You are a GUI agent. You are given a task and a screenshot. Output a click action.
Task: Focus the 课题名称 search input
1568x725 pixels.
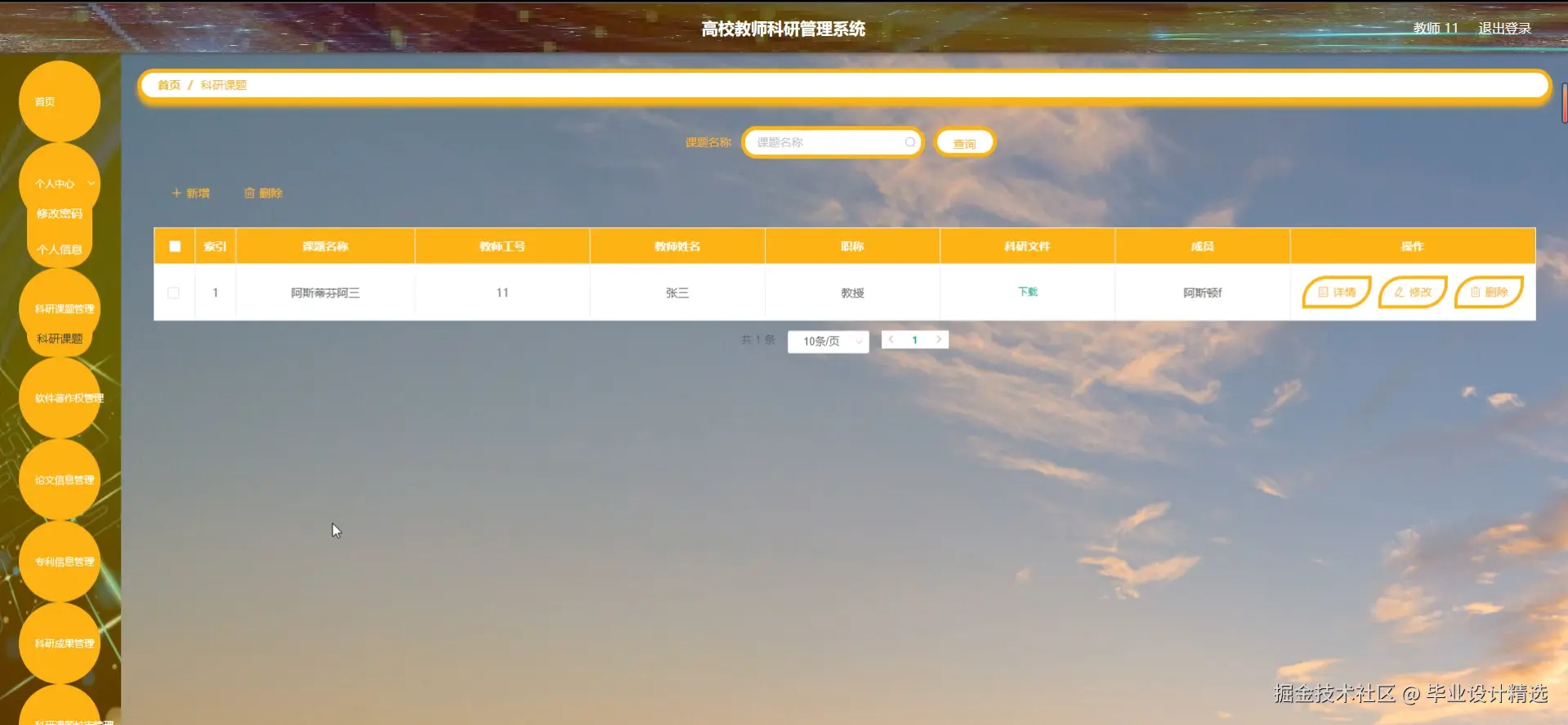[x=832, y=142]
